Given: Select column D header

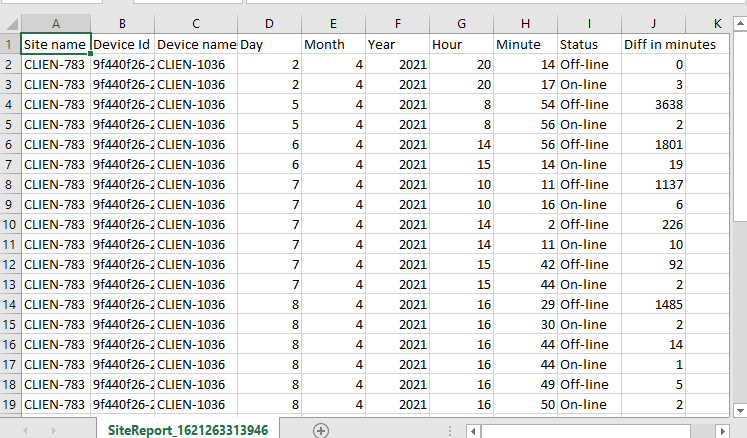Looking at the screenshot, I should point(269,22).
